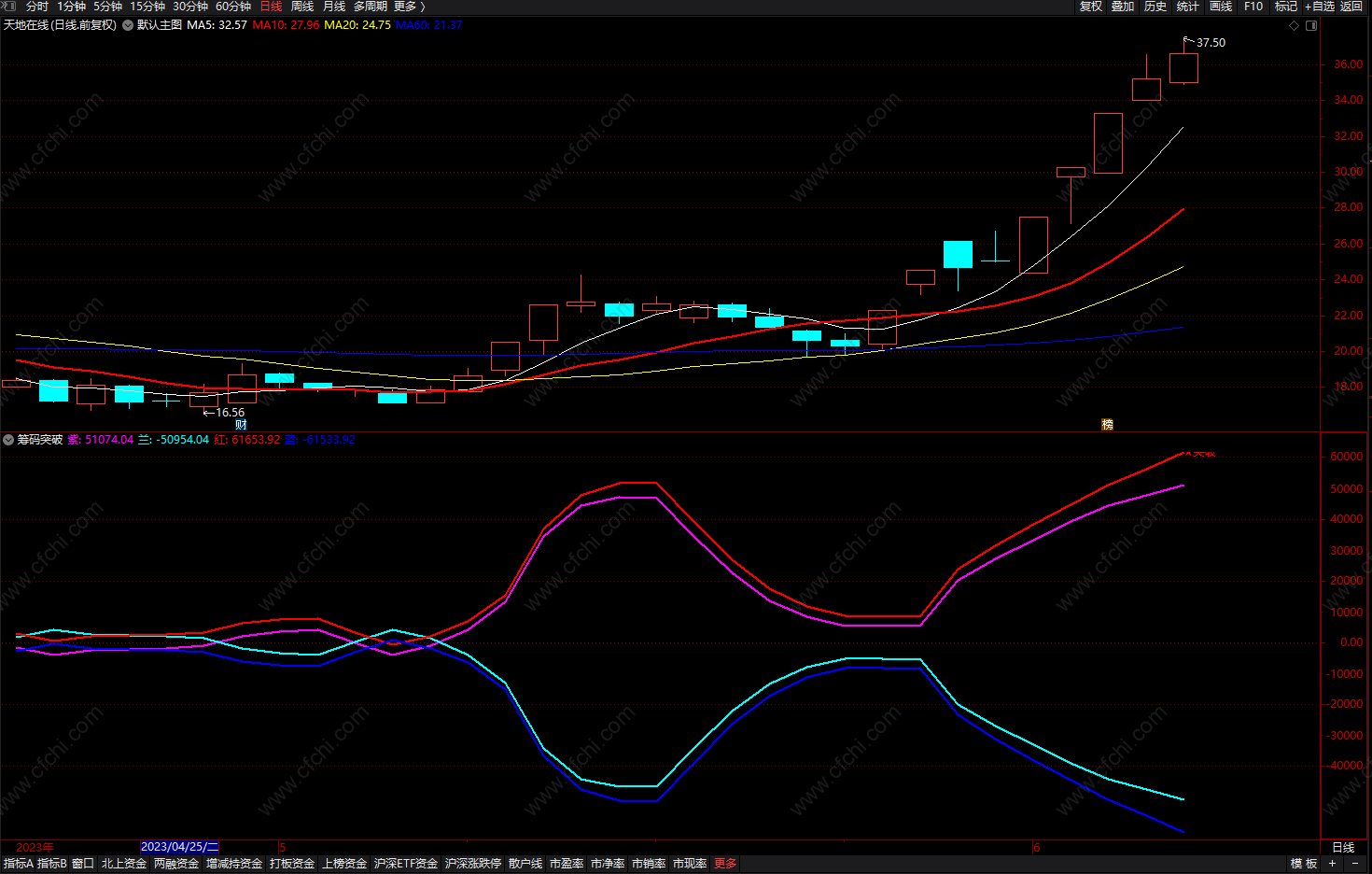Open the 默认主图 indicator dropdown circle
The height and width of the screenshot is (874, 1372).
pos(128,25)
